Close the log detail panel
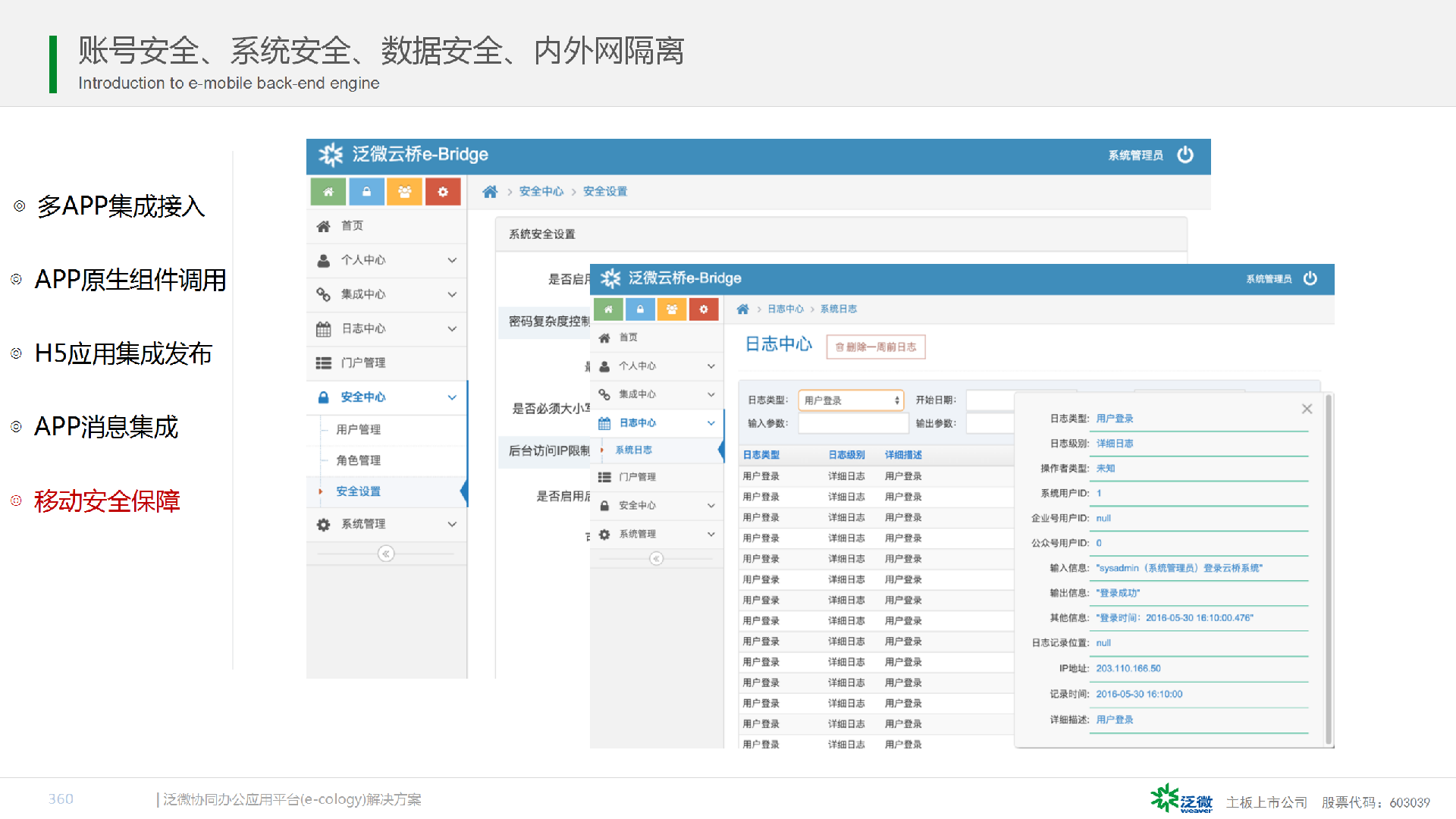 [x=1307, y=409]
